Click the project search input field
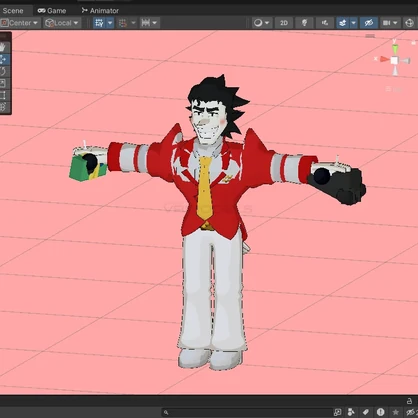Viewport: 418px width, 418px height. (x=248, y=412)
